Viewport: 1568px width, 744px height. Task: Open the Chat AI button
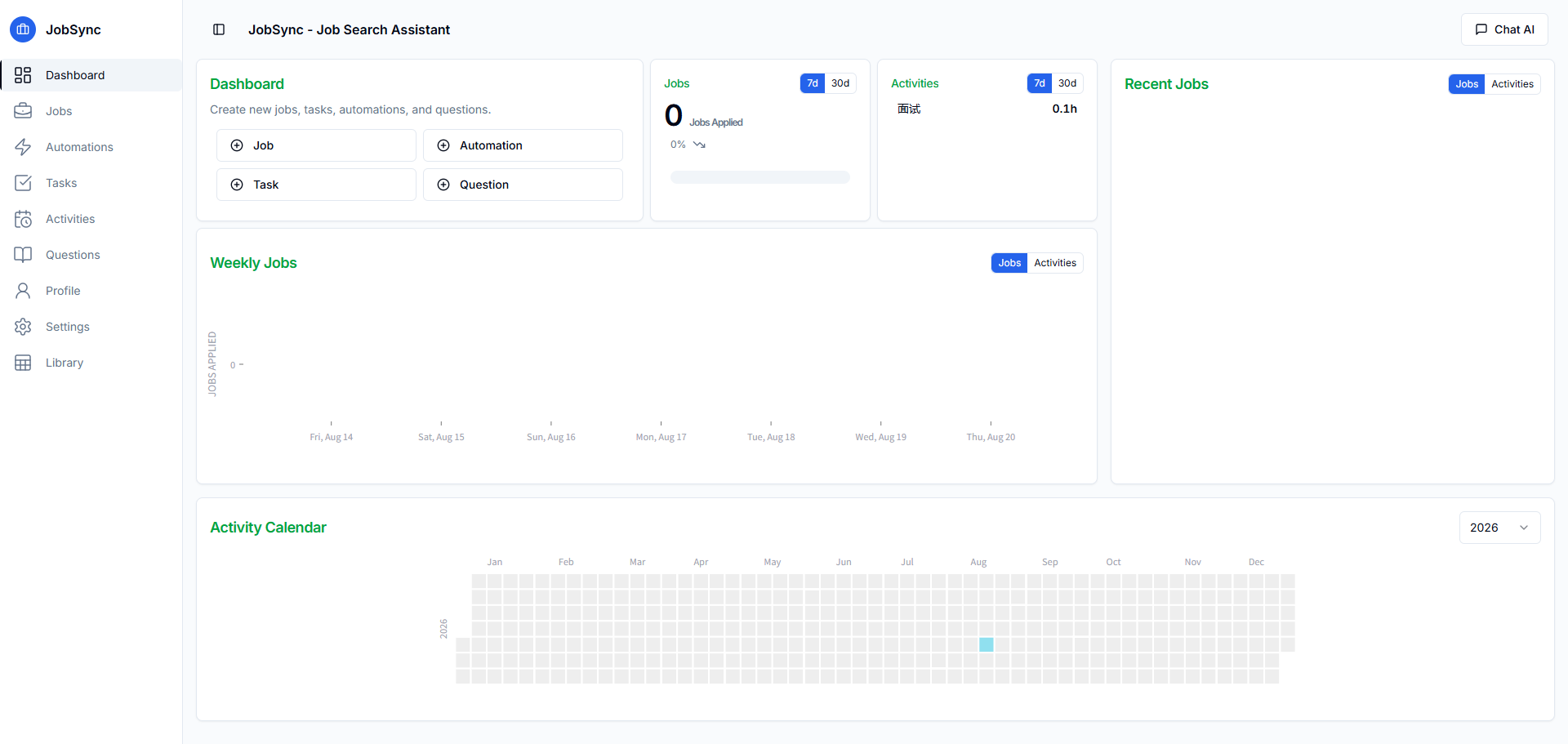(1504, 29)
